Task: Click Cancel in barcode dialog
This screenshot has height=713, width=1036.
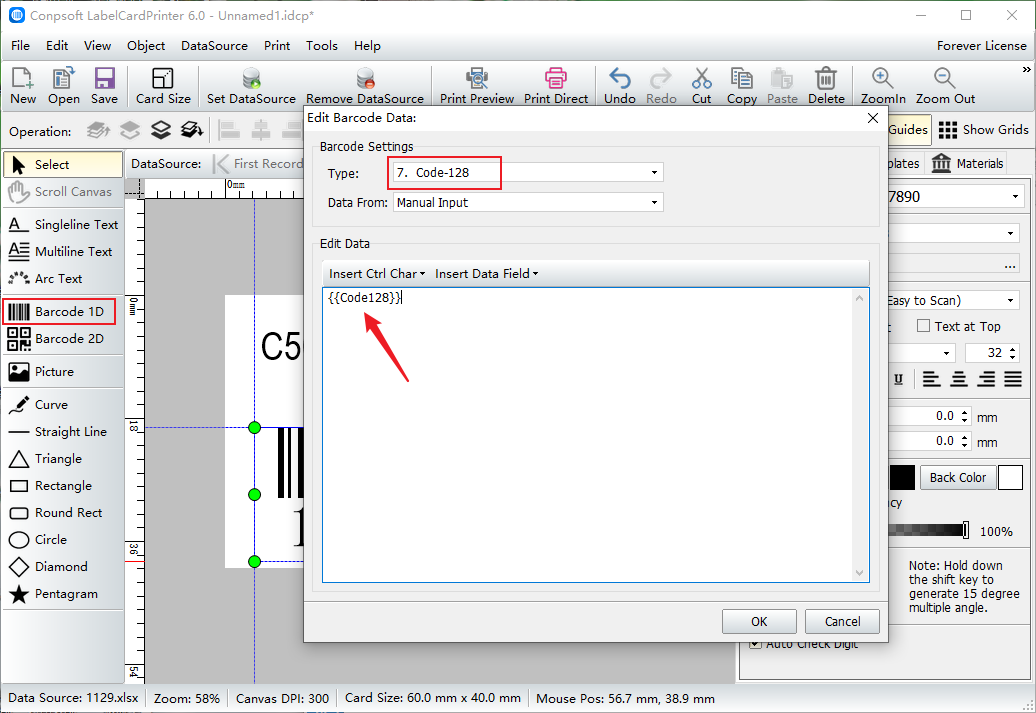Action: click(842, 621)
